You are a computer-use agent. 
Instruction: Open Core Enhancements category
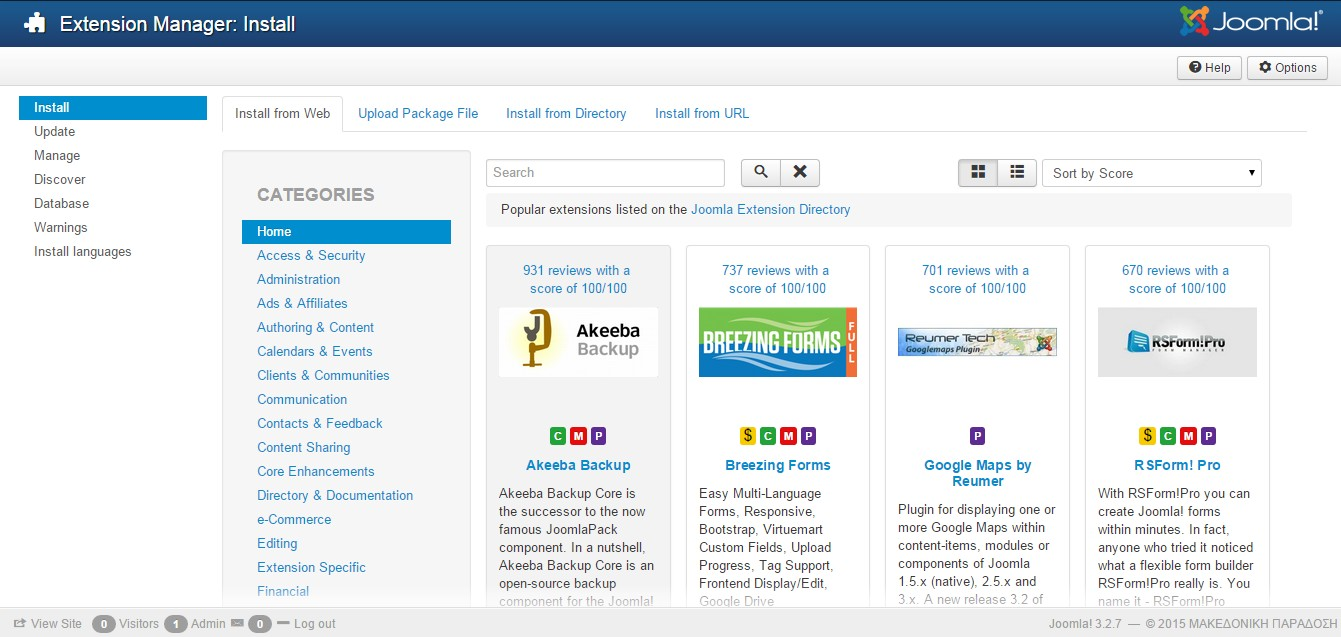tap(315, 471)
